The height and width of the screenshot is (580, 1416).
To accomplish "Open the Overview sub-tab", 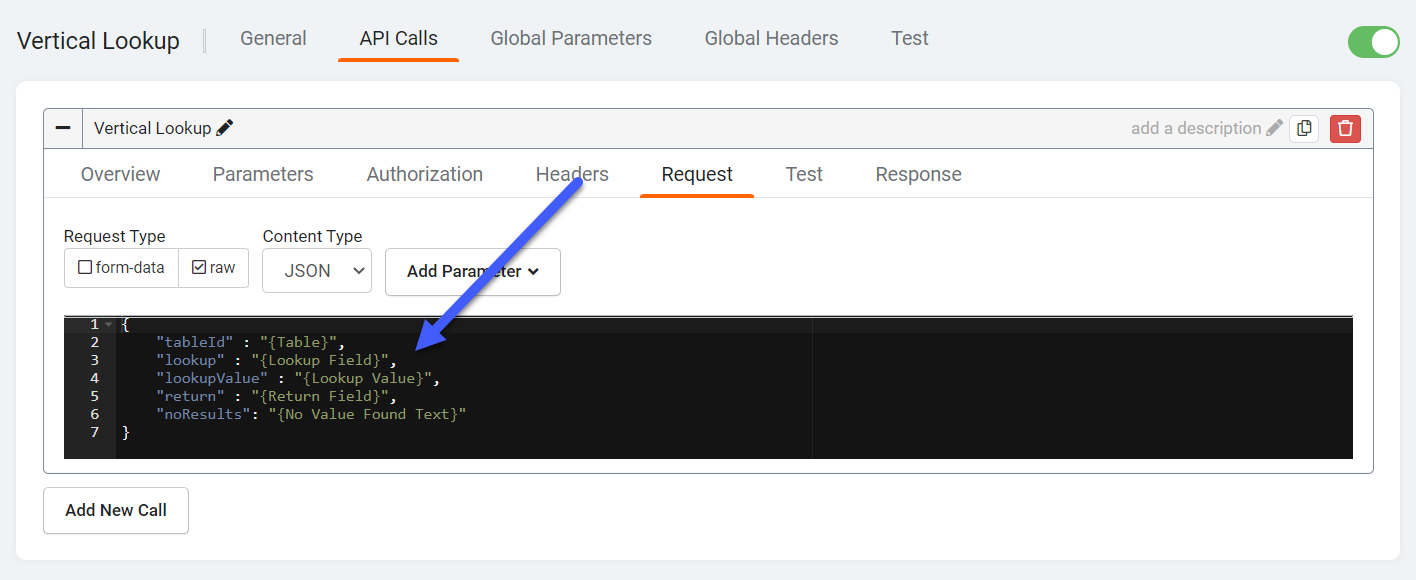I will pyautogui.click(x=120, y=174).
